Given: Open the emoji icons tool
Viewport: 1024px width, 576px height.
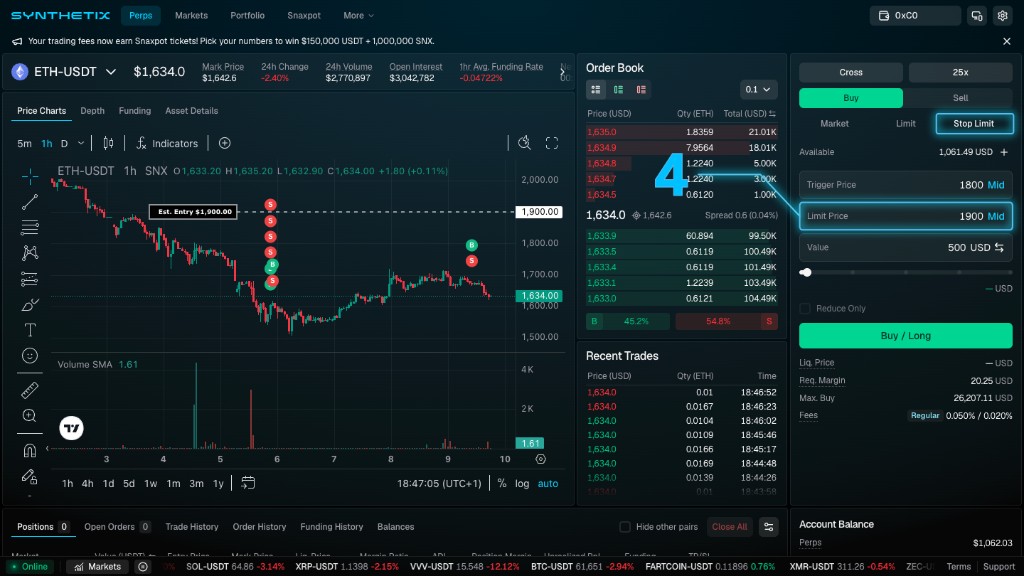Looking at the screenshot, I should 29,355.
